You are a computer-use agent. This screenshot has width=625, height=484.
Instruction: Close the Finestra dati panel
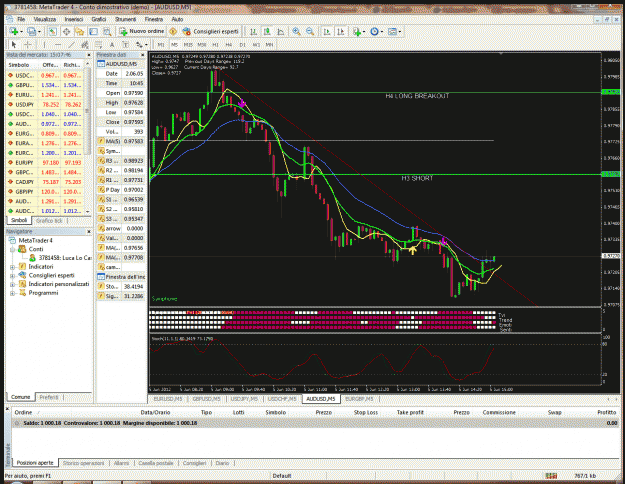click(x=142, y=55)
